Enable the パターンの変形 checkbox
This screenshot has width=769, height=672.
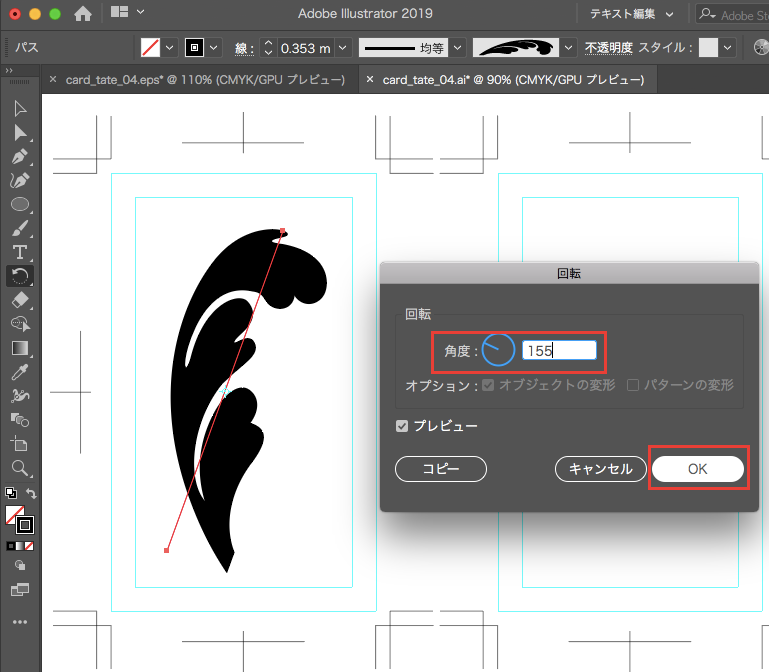pos(633,385)
